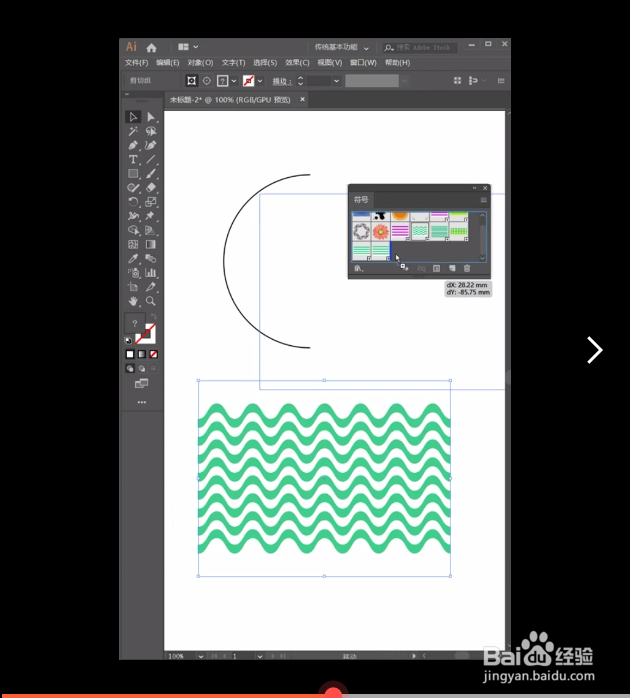The image size is (630, 698).
Task: Select the Magic Wand tool
Action: (133, 131)
